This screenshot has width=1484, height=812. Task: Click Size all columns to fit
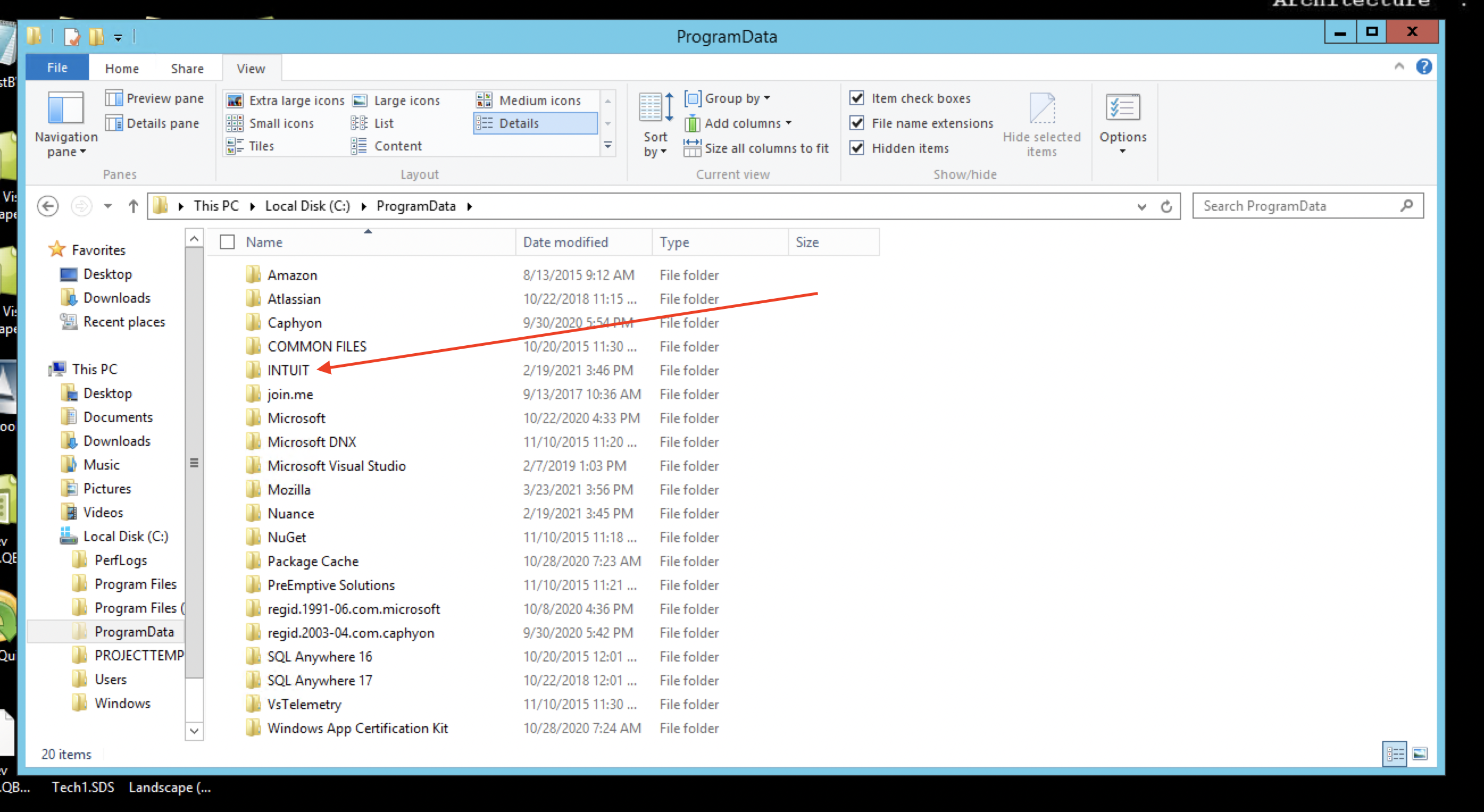tap(755, 149)
